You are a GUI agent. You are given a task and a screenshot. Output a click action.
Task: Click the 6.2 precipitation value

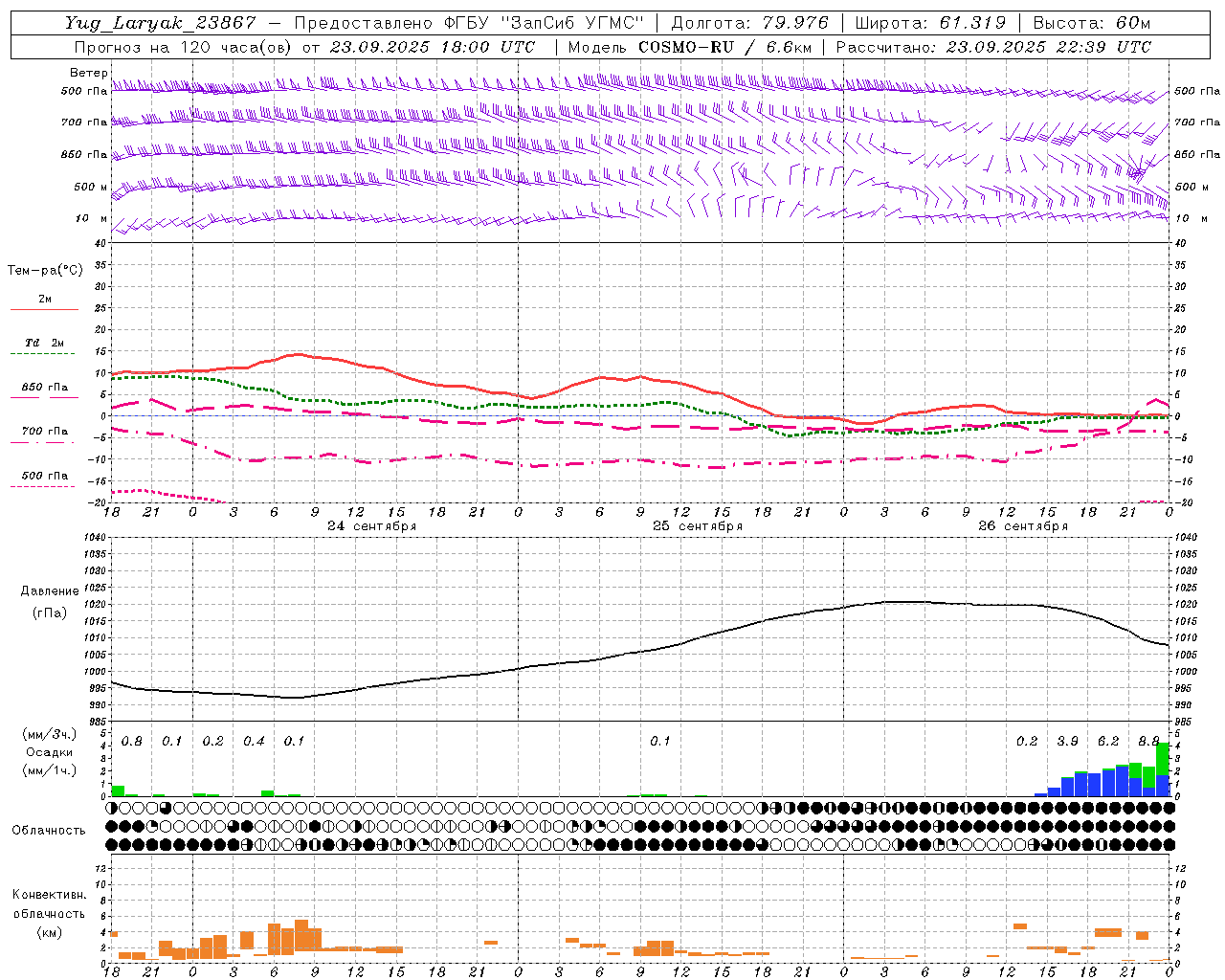tap(1108, 742)
